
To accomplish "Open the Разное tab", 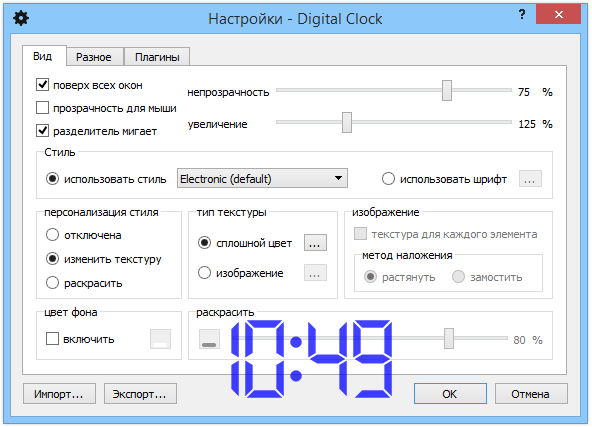I will coord(94,57).
